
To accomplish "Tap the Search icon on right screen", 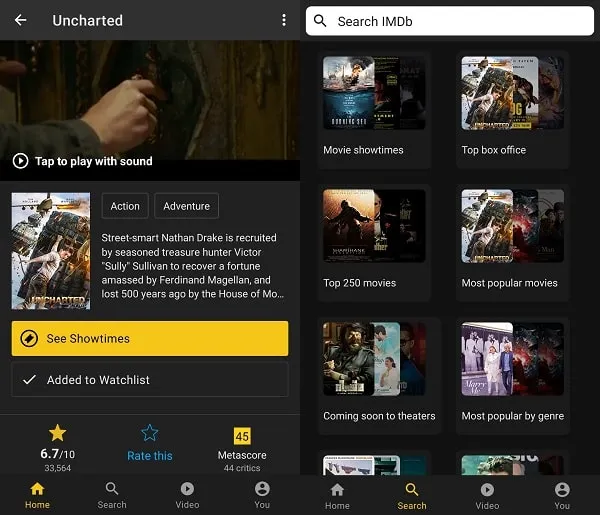I will pos(412,489).
